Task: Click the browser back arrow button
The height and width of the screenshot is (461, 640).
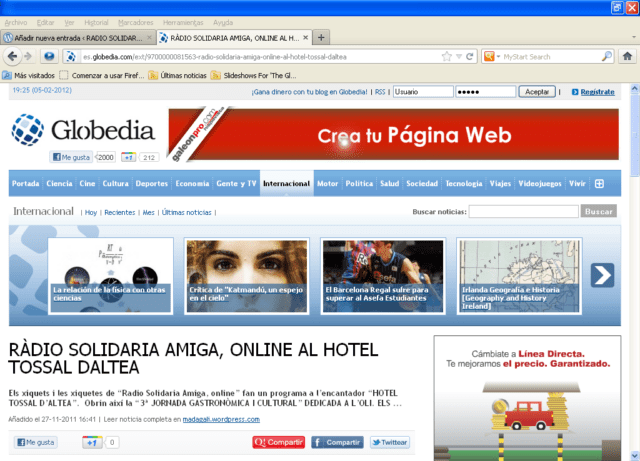Action: (11, 57)
